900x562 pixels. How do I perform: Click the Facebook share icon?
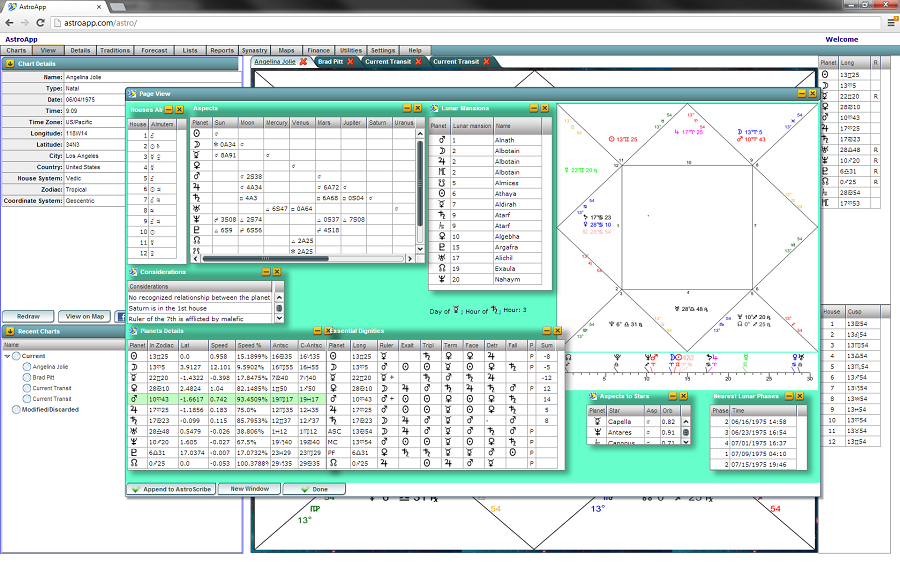tap(120, 316)
